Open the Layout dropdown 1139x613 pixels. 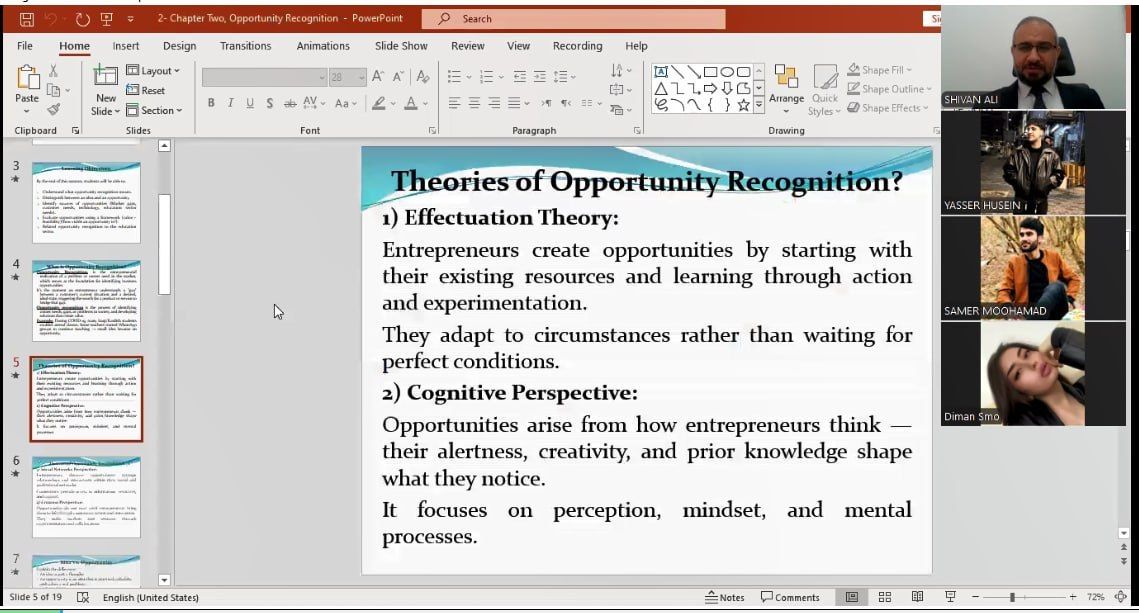point(153,71)
